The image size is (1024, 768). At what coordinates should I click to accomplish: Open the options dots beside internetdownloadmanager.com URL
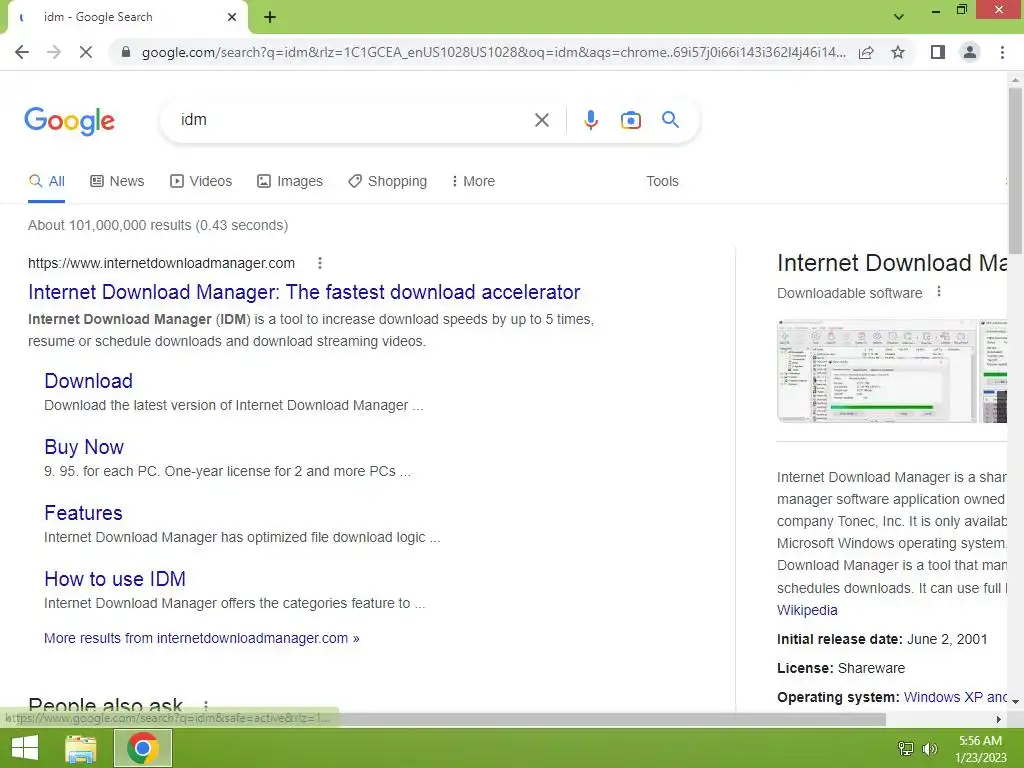319,263
